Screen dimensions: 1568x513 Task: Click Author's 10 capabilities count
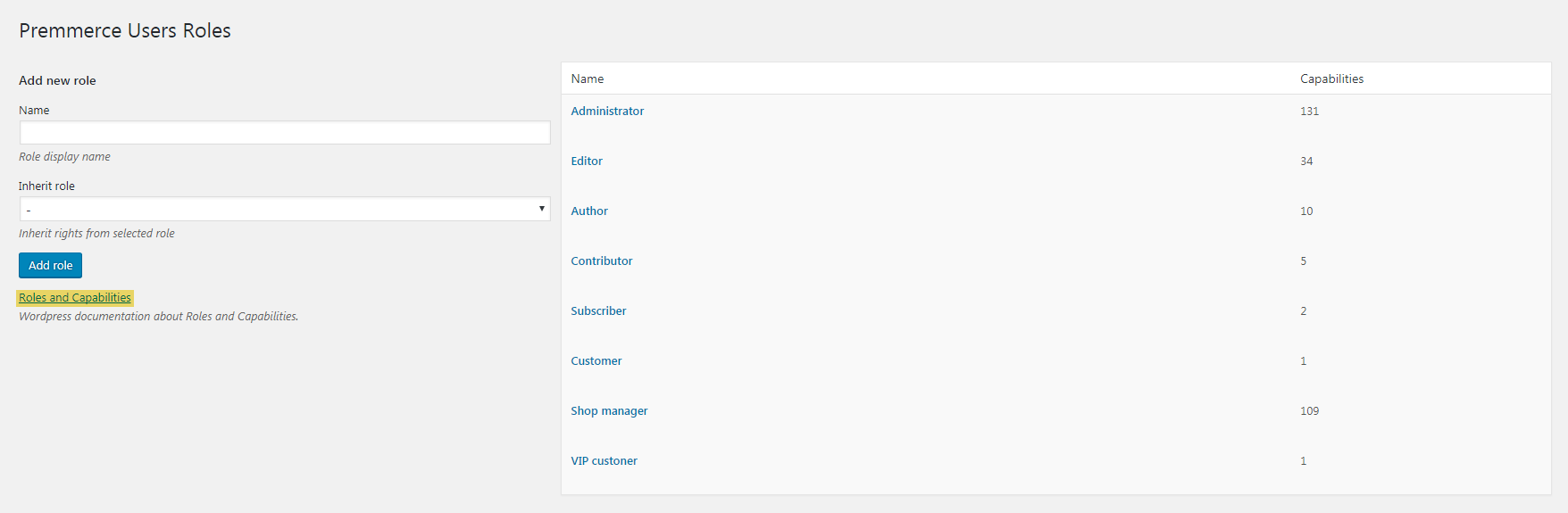(x=1306, y=211)
